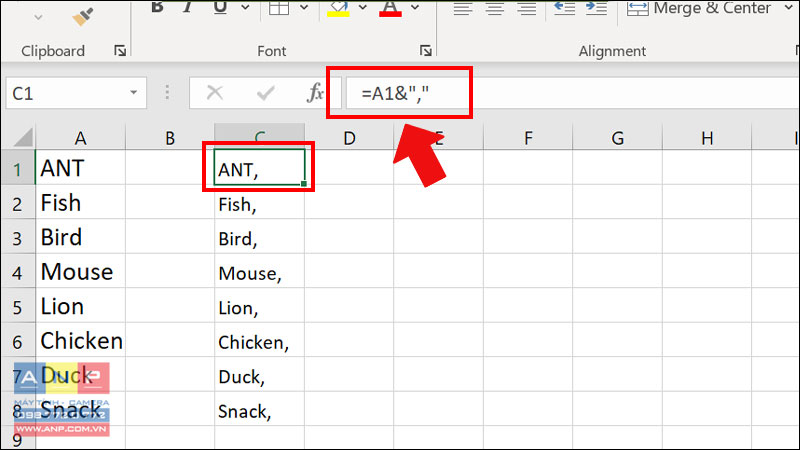Toggle Underline formatting

[220, 7]
